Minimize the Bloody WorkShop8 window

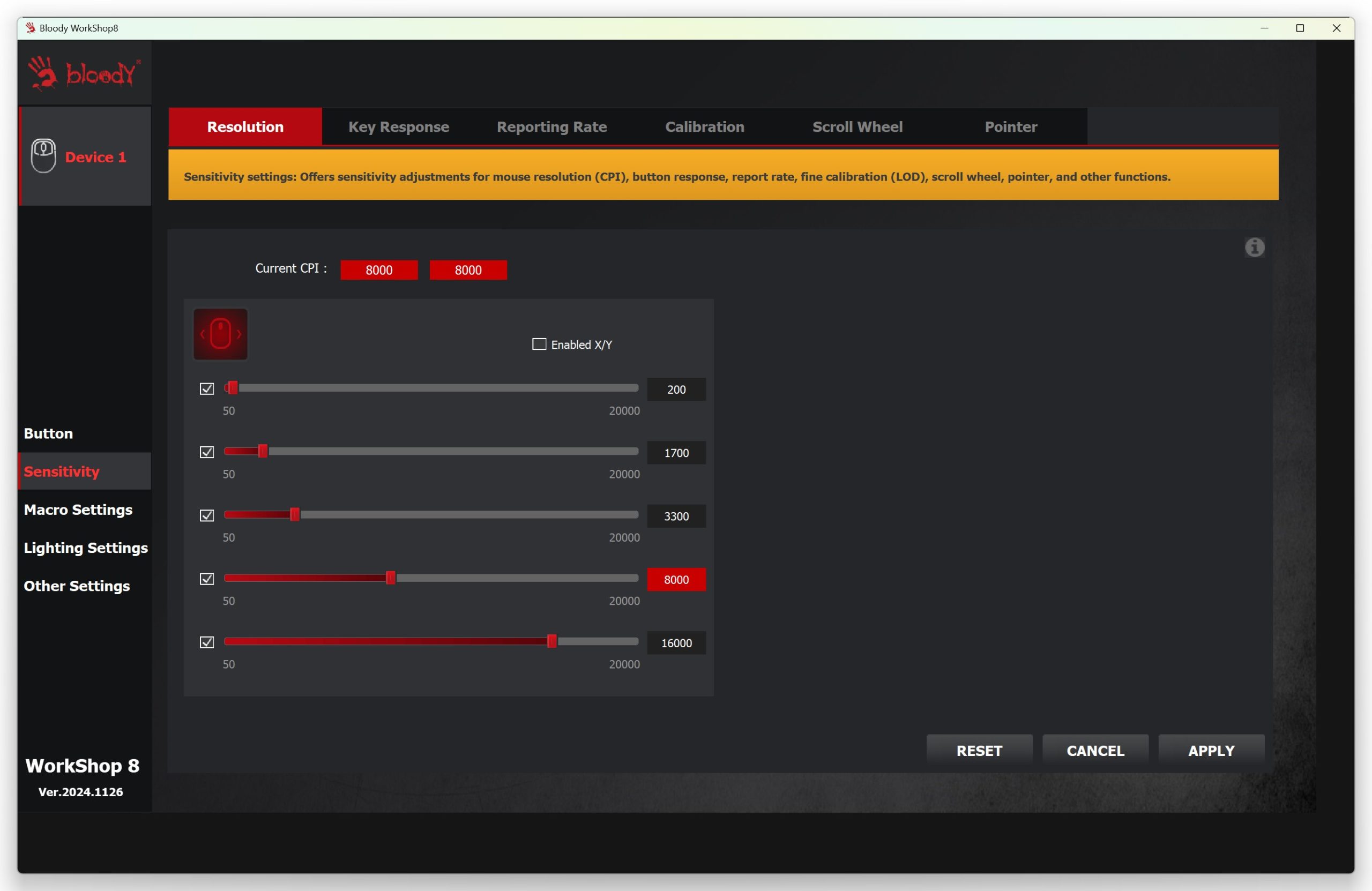1264,28
